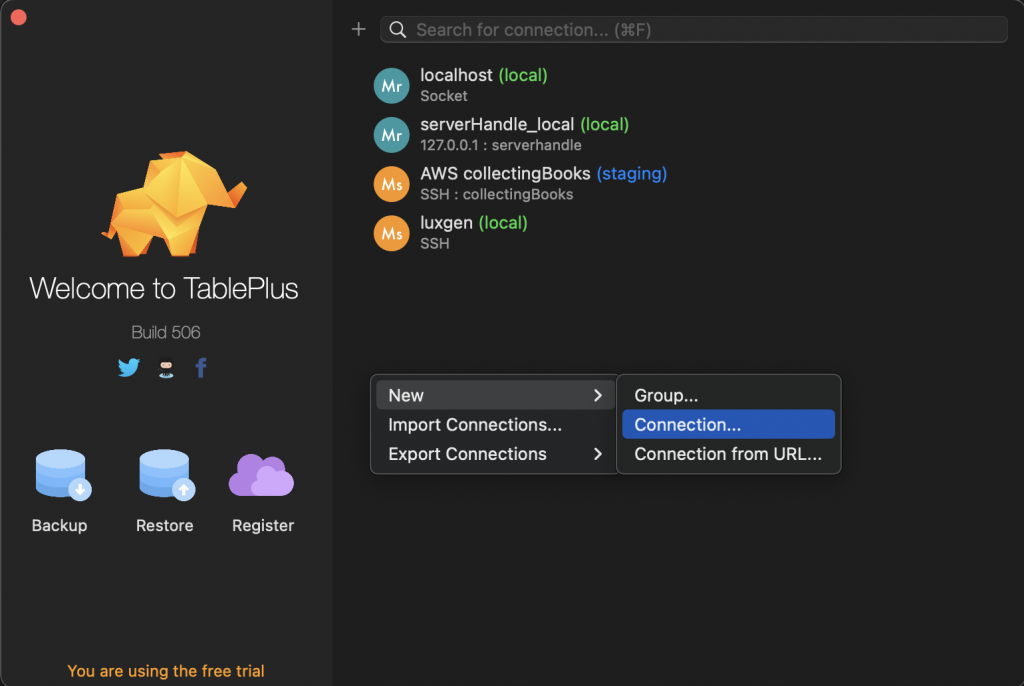Open the Facebook icon link

201,368
